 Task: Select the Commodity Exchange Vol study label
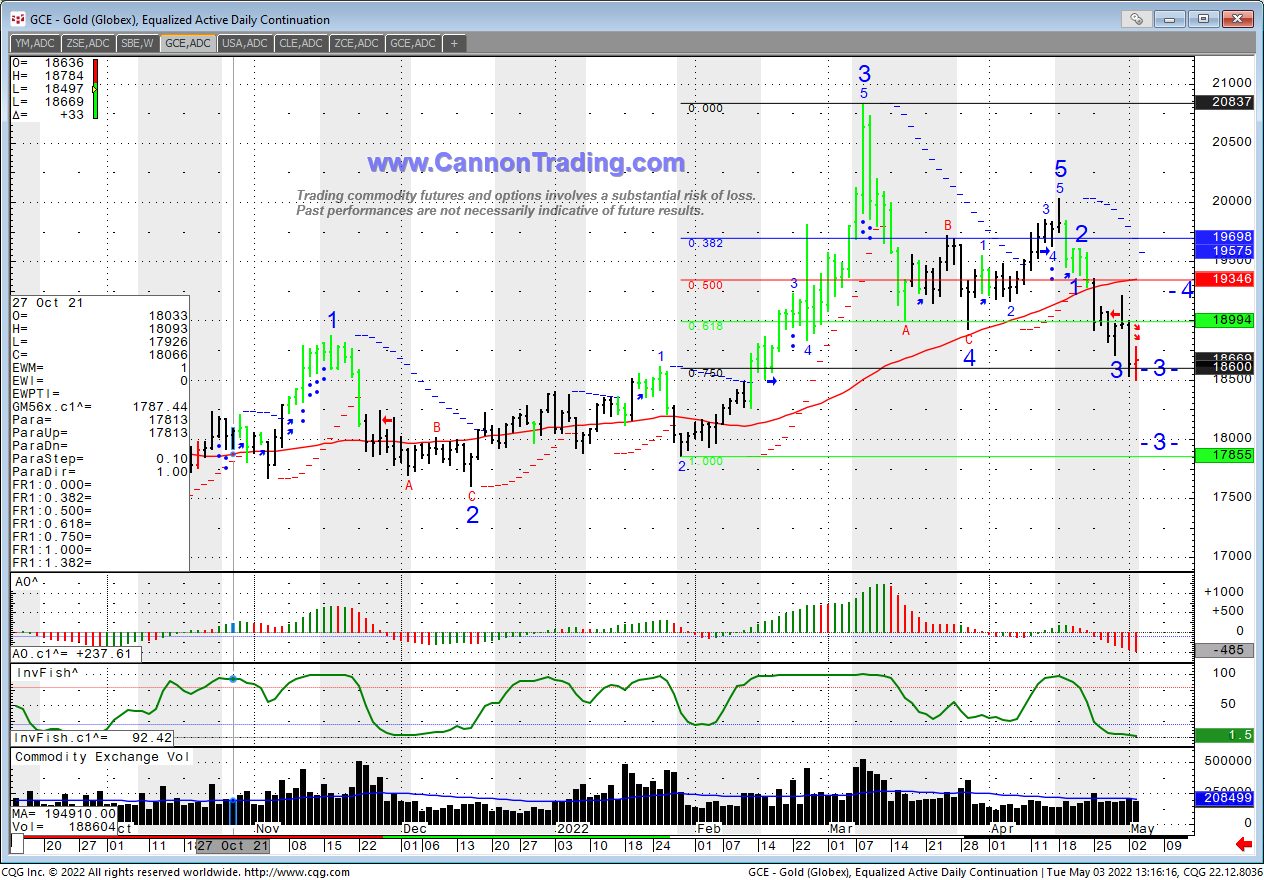(101, 757)
